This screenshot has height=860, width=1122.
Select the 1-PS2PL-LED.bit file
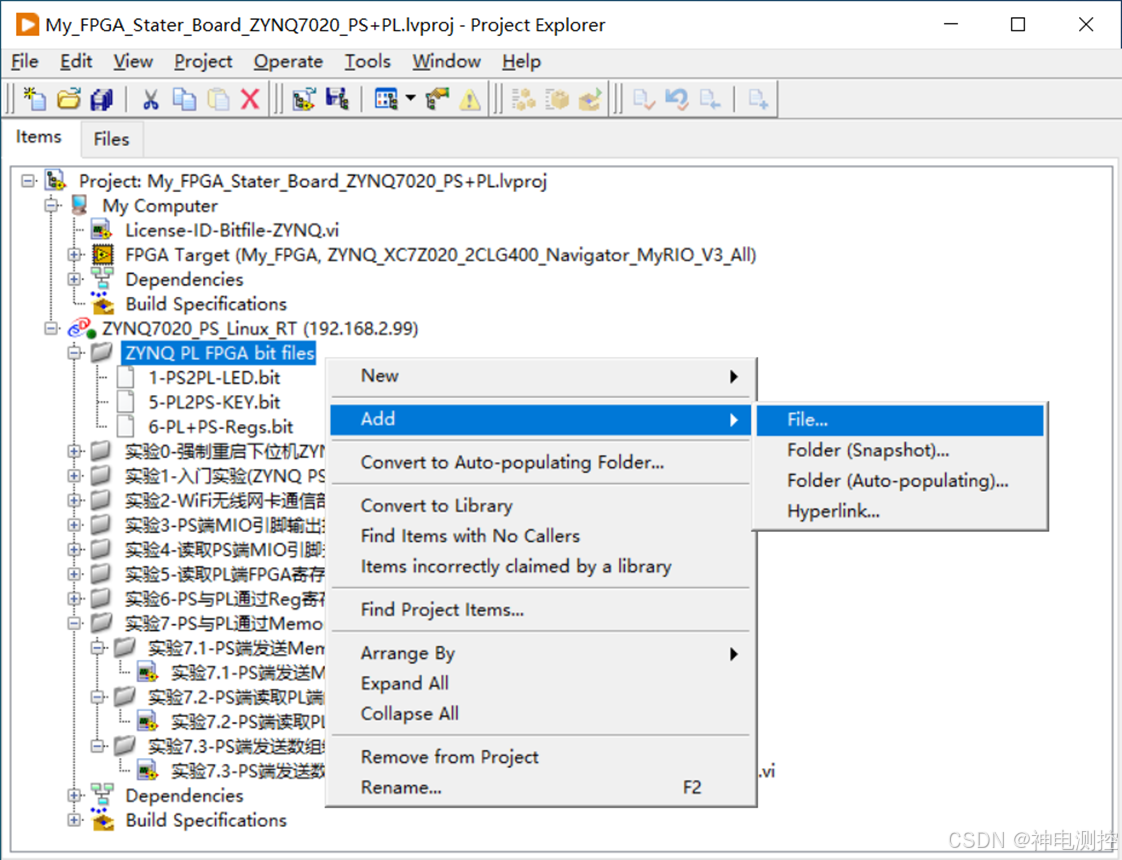coord(214,378)
